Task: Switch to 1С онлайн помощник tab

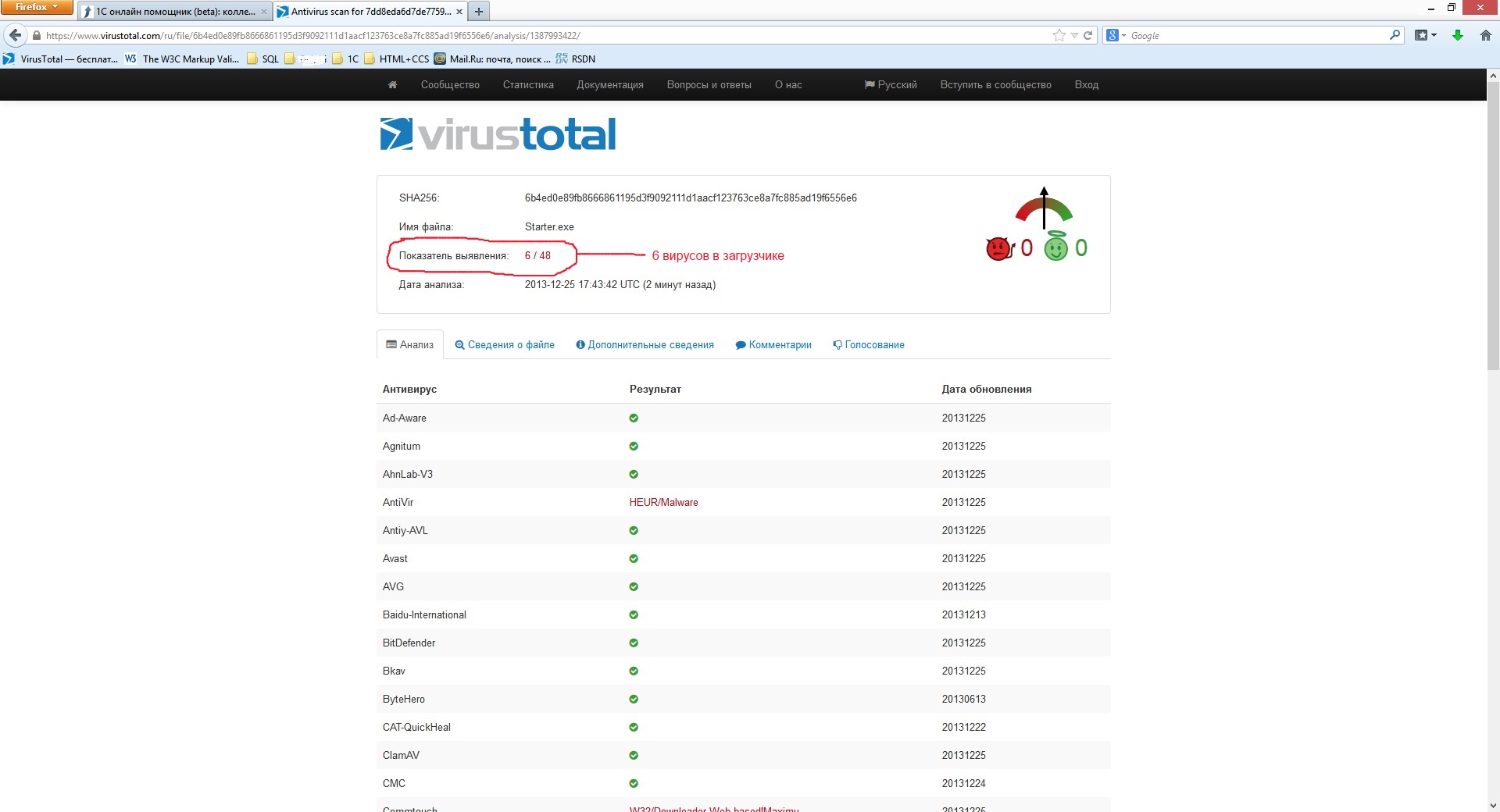Action: pos(175,12)
